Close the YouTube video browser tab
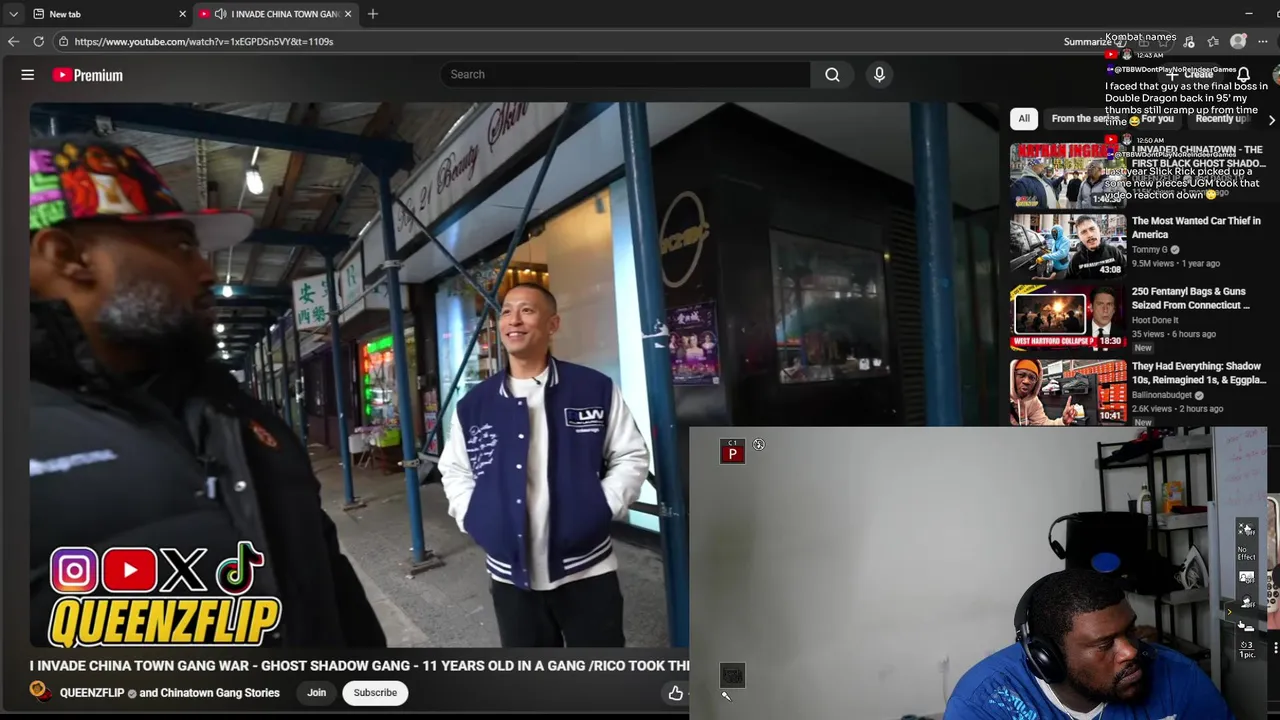This screenshot has width=1280, height=720. pos(348,14)
